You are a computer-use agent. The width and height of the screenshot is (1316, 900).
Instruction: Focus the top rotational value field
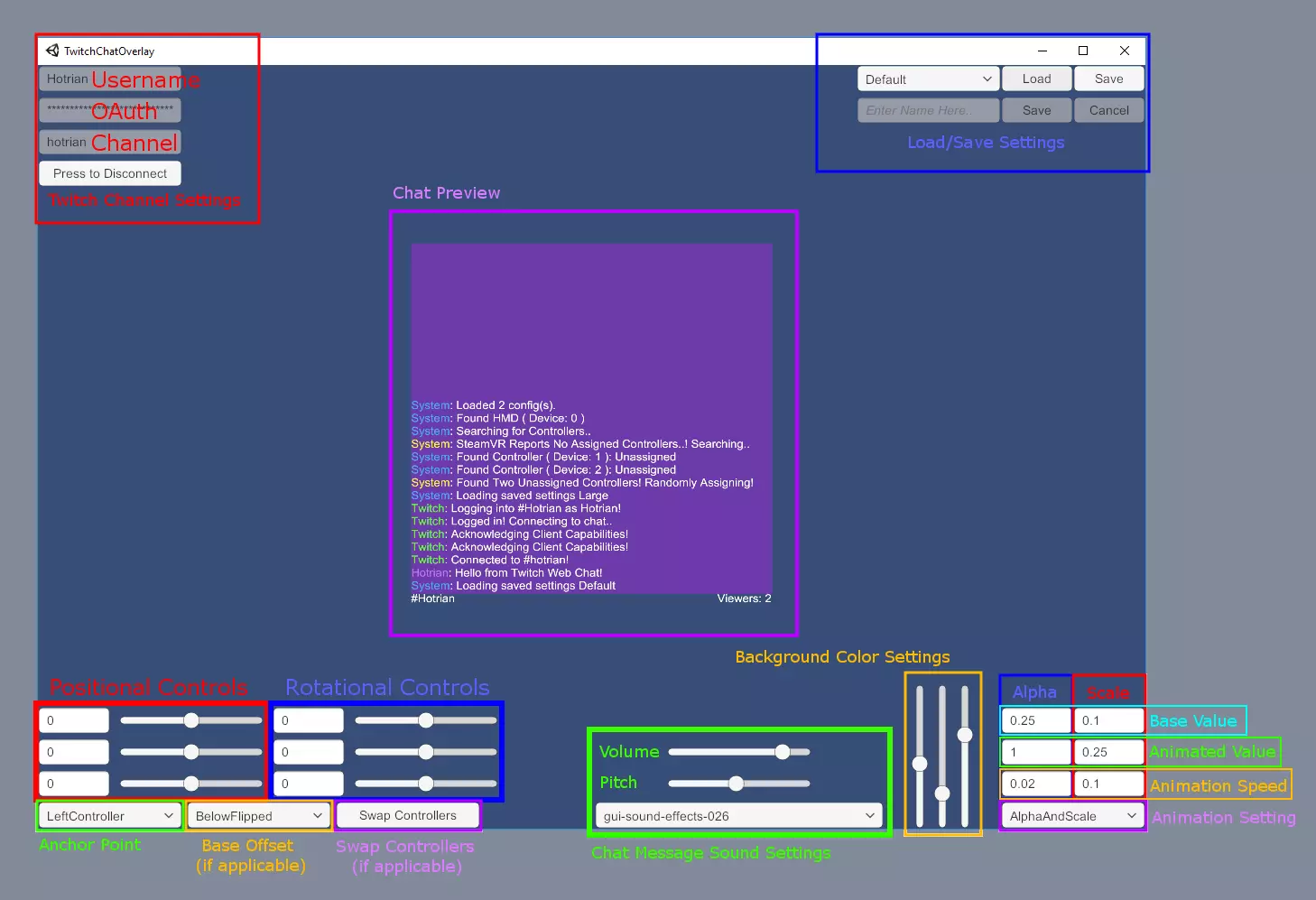tap(309, 720)
